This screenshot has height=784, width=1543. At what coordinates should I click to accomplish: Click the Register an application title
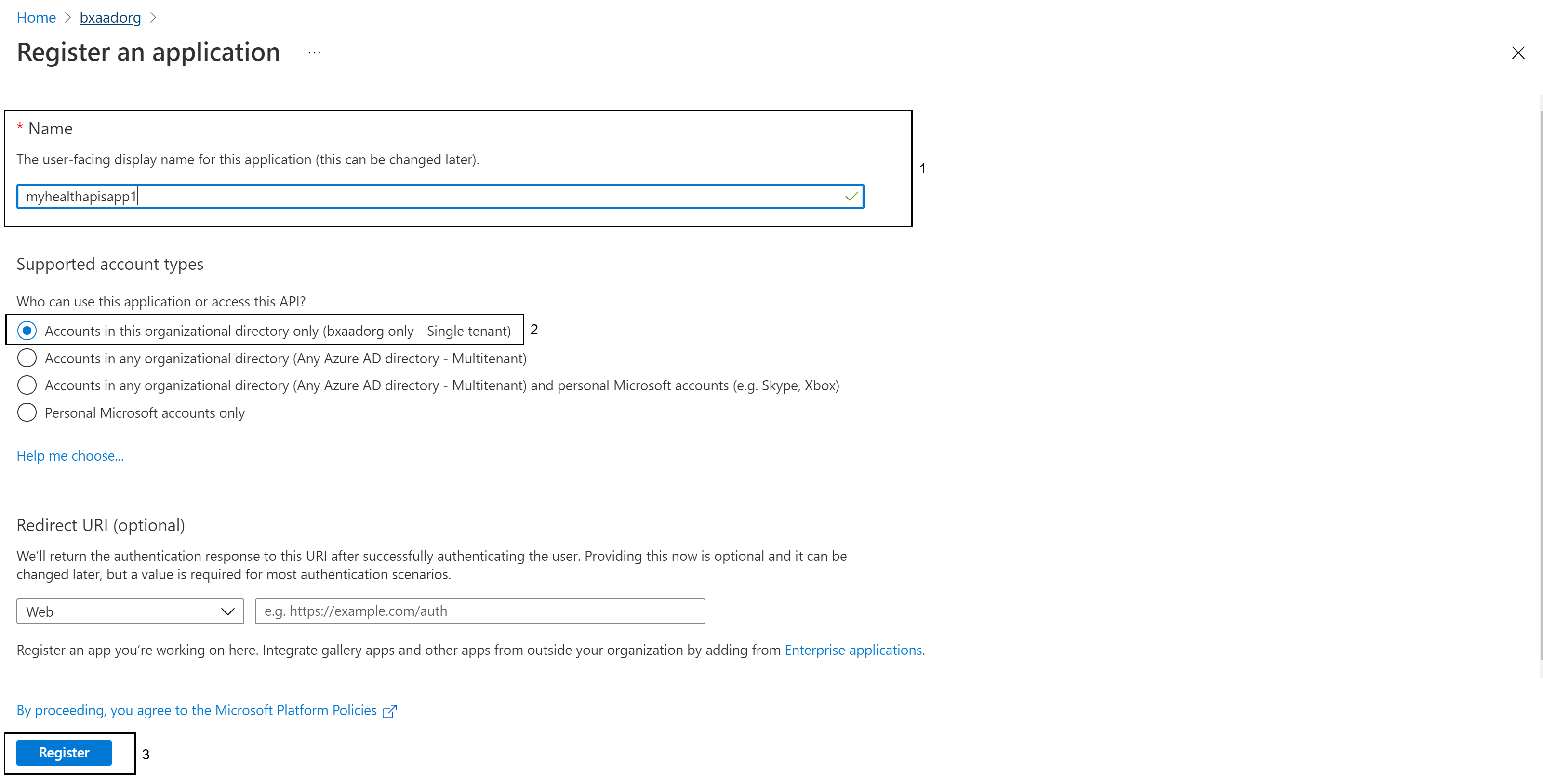pyautogui.click(x=148, y=52)
